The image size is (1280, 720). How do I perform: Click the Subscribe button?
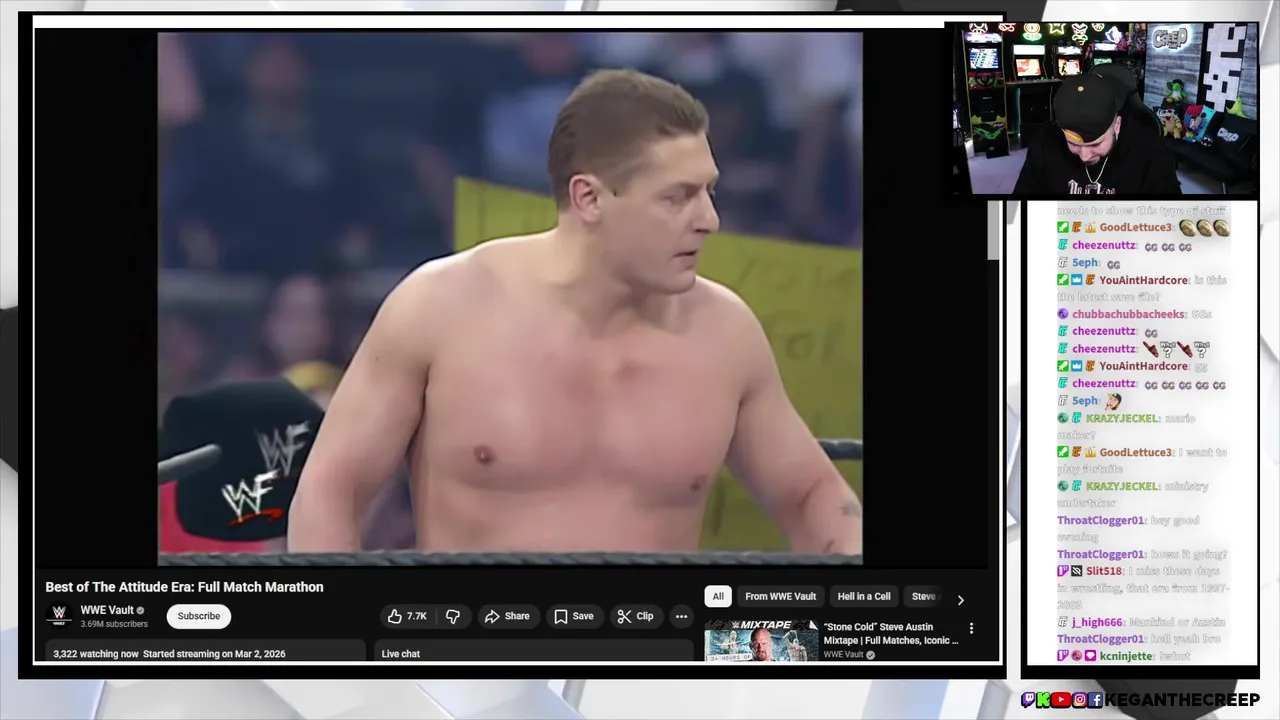point(199,616)
